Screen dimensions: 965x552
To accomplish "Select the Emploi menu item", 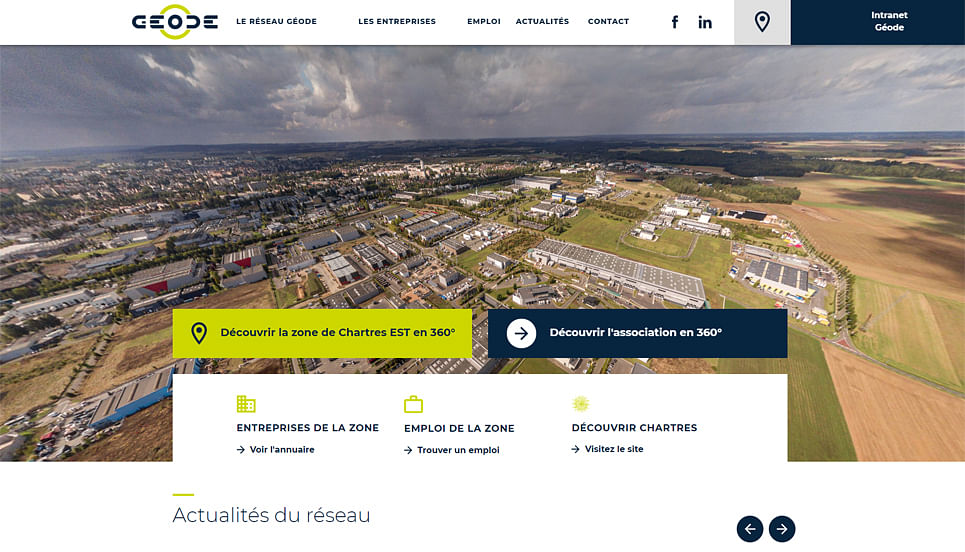I will tap(483, 22).
